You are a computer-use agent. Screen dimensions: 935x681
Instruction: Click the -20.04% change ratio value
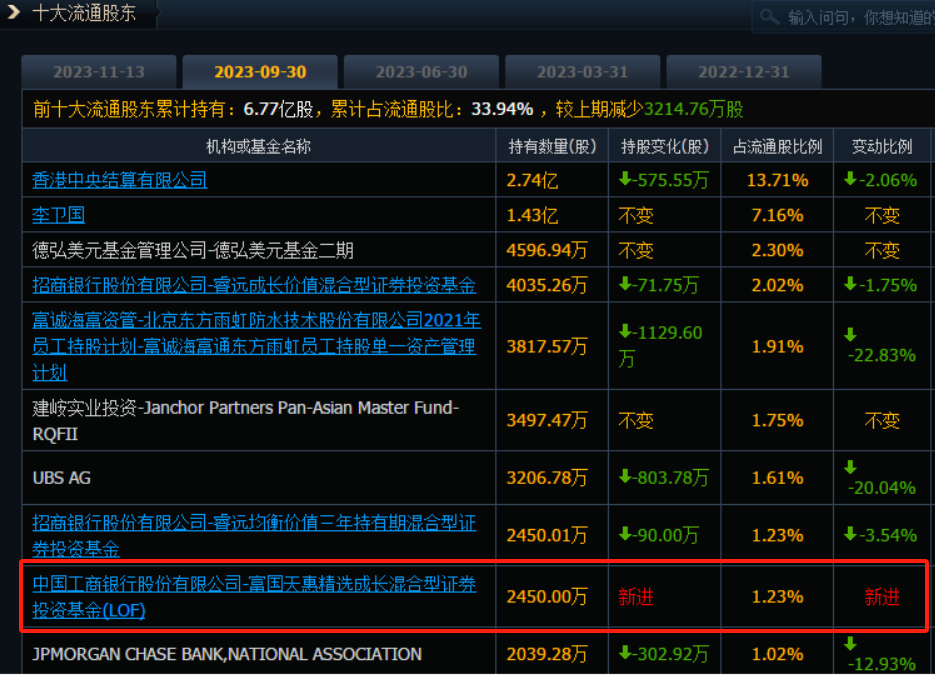click(881, 488)
